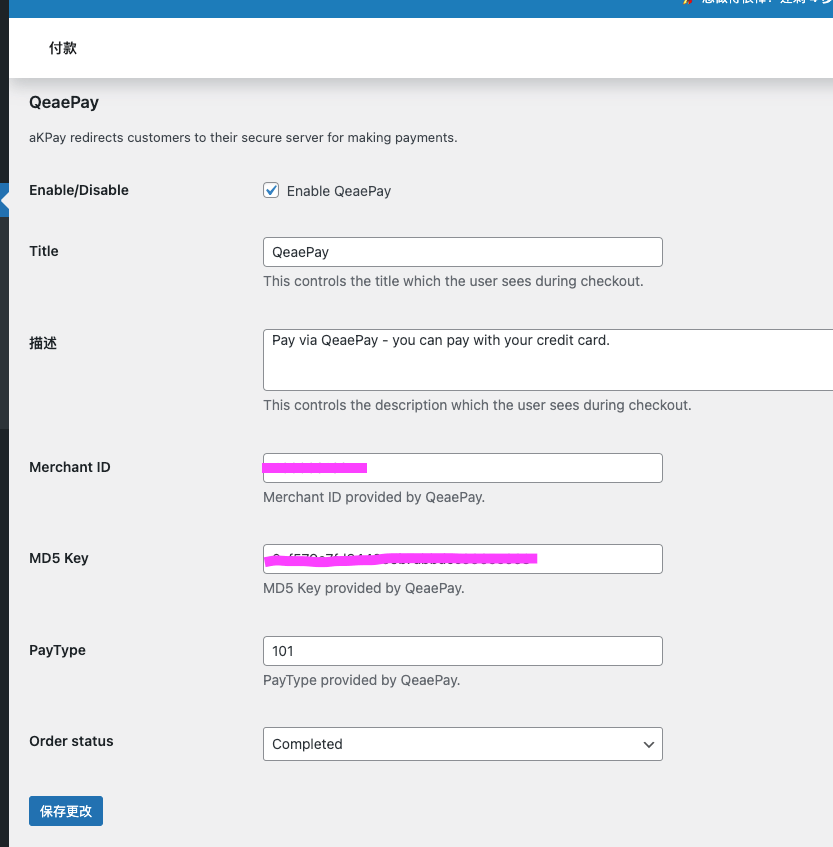Open the Order status dropdown

coord(463,744)
